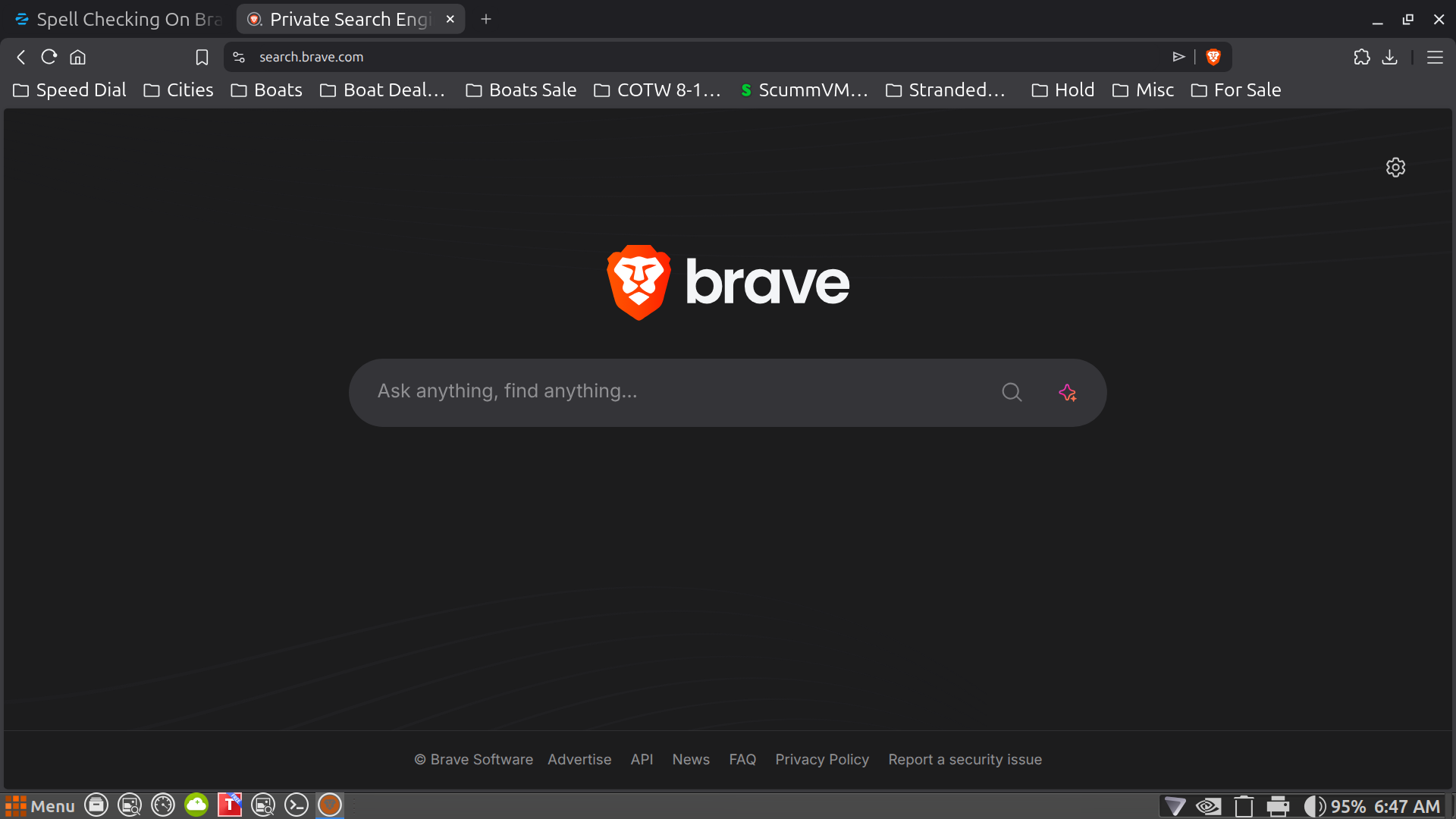
Task: Open the hamburger main menu
Action: click(1435, 57)
